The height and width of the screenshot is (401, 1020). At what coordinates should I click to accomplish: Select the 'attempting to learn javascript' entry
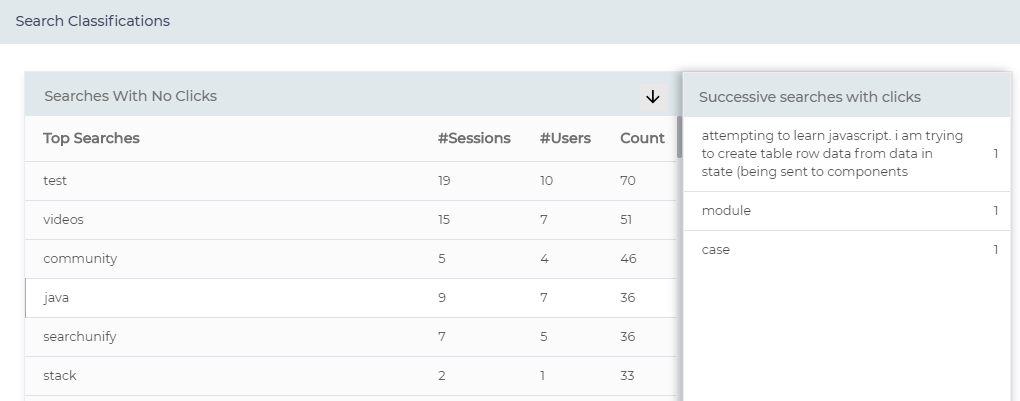tap(832, 154)
